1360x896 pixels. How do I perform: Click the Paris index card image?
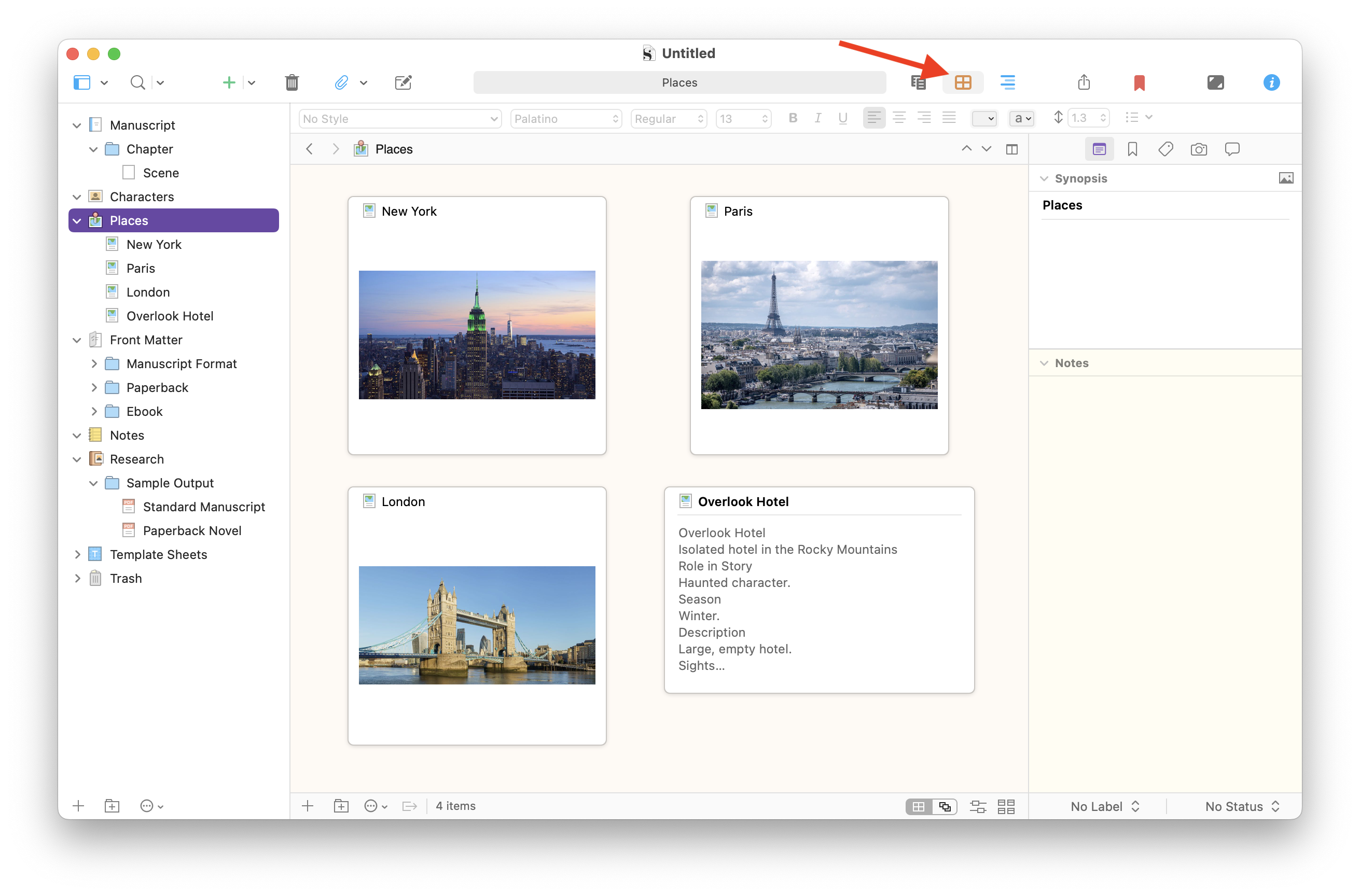coord(818,335)
